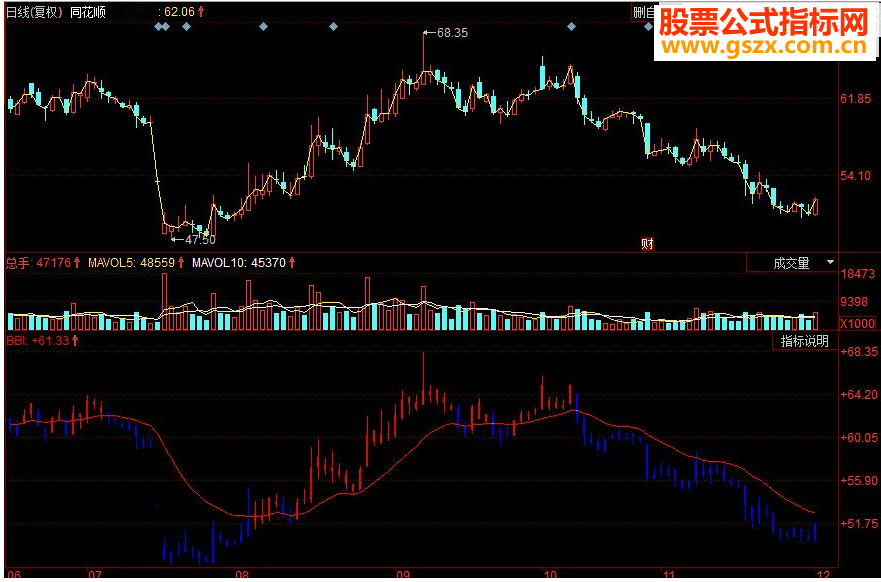Click the red up arrow next to 62.06
The width and height of the screenshot is (881, 582).
point(201,11)
